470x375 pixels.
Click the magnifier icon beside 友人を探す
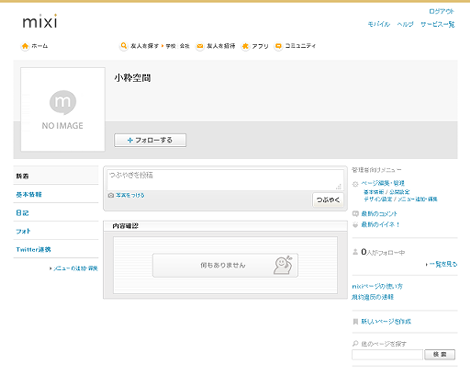tap(124, 46)
